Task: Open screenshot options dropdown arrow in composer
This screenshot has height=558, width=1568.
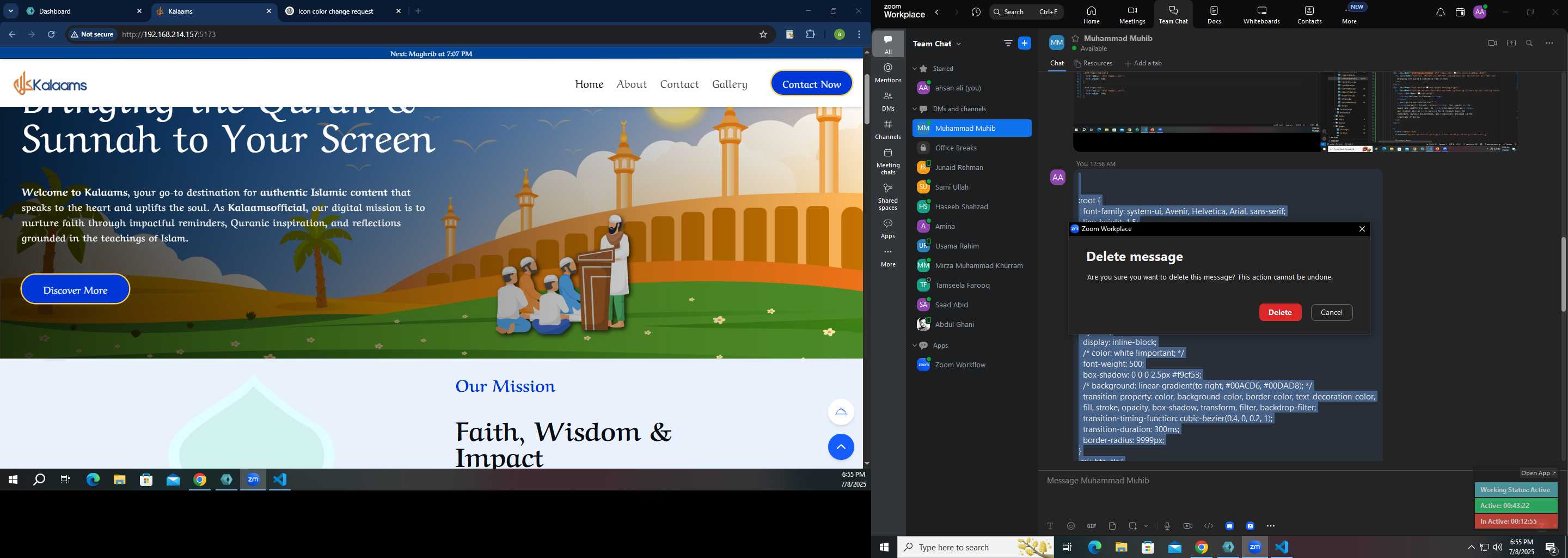Action: pyautogui.click(x=1146, y=526)
